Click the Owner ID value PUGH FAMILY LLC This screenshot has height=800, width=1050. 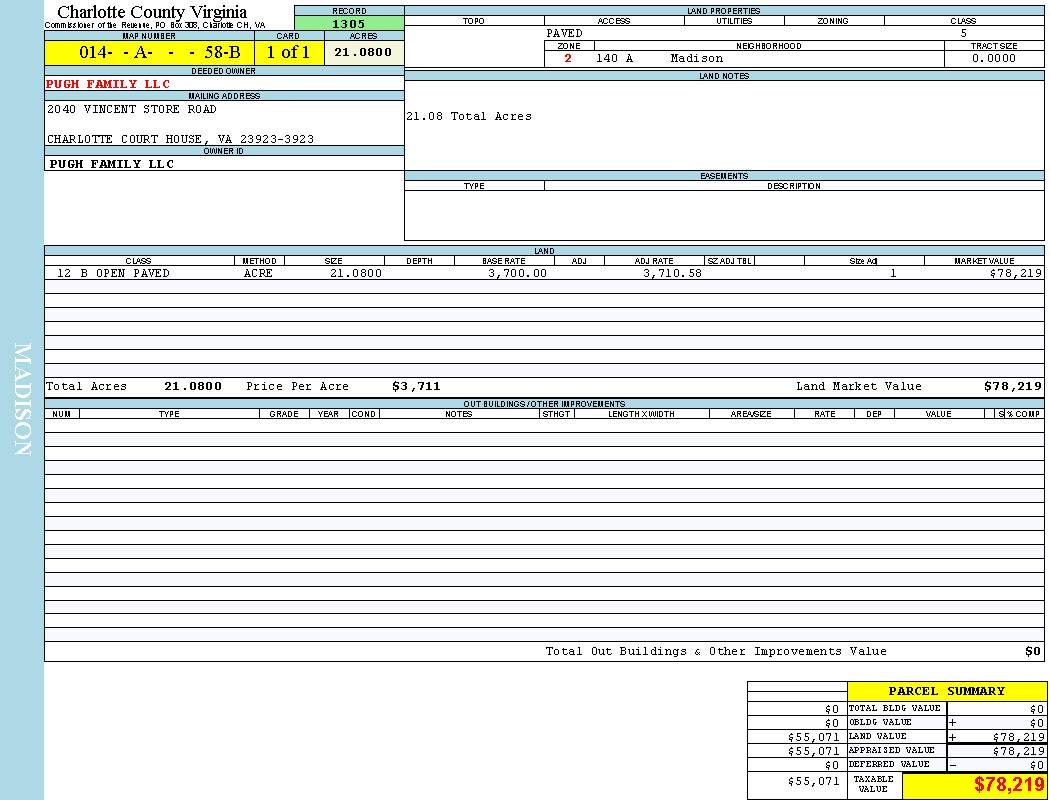pos(112,164)
